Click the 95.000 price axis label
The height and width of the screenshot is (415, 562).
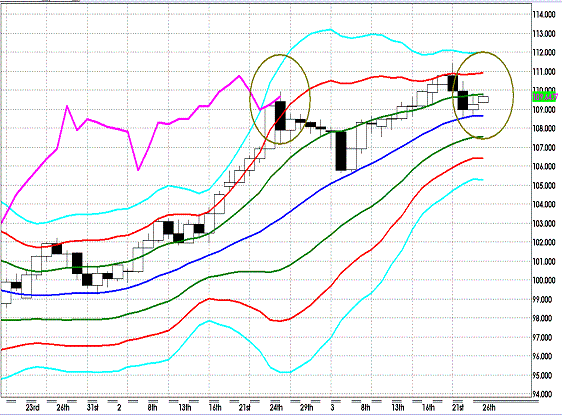543,375
